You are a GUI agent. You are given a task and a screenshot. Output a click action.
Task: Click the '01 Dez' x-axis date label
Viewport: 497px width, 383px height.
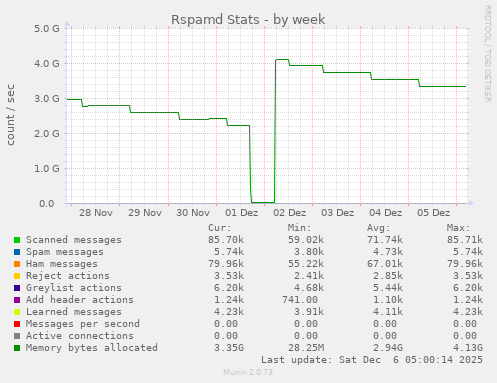(242, 213)
